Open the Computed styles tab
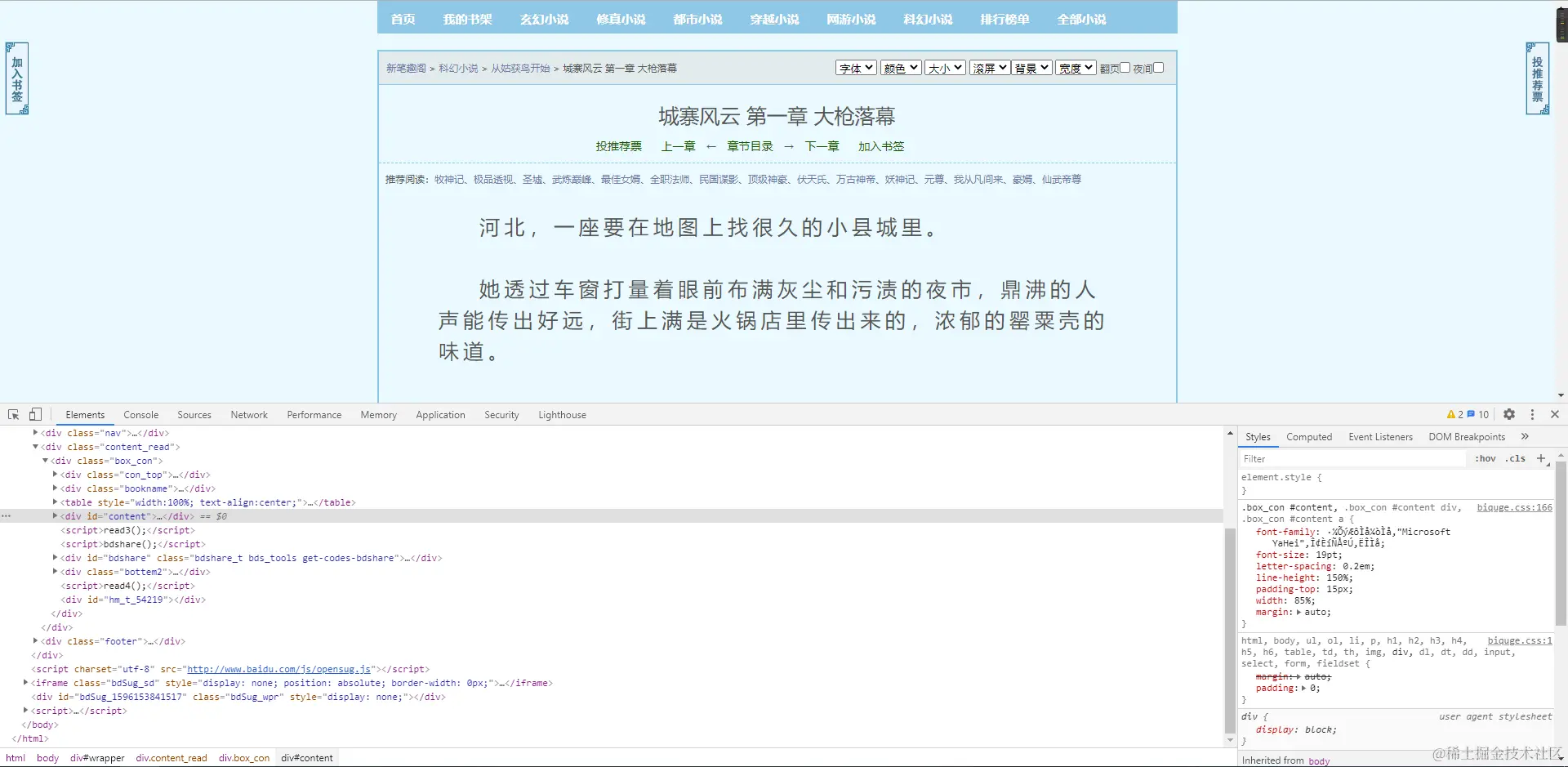The image size is (1568, 767). (x=1308, y=436)
